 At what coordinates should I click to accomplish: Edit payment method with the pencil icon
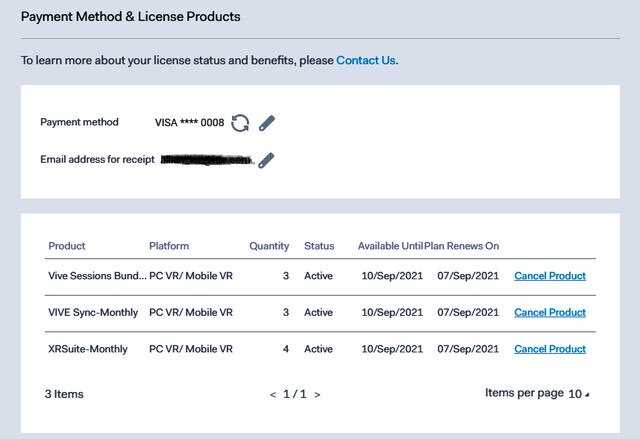tap(267, 123)
